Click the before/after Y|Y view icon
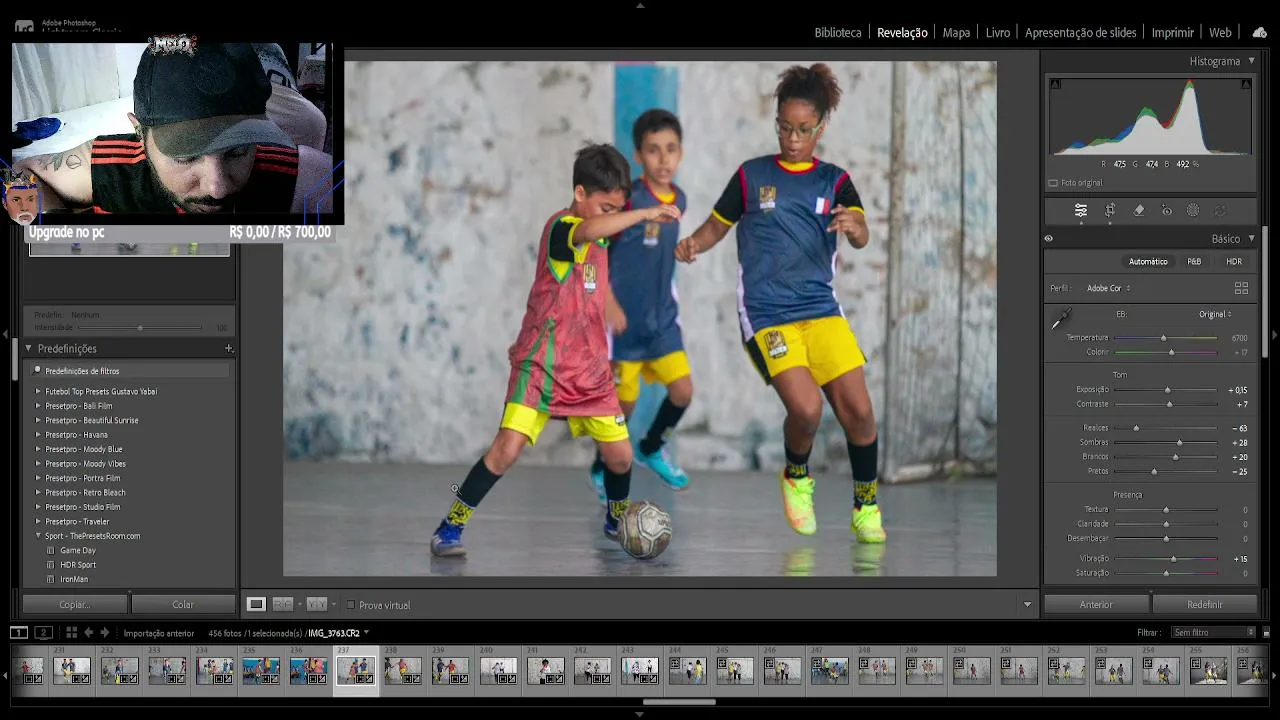Screen dimensions: 1280x720 point(316,604)
